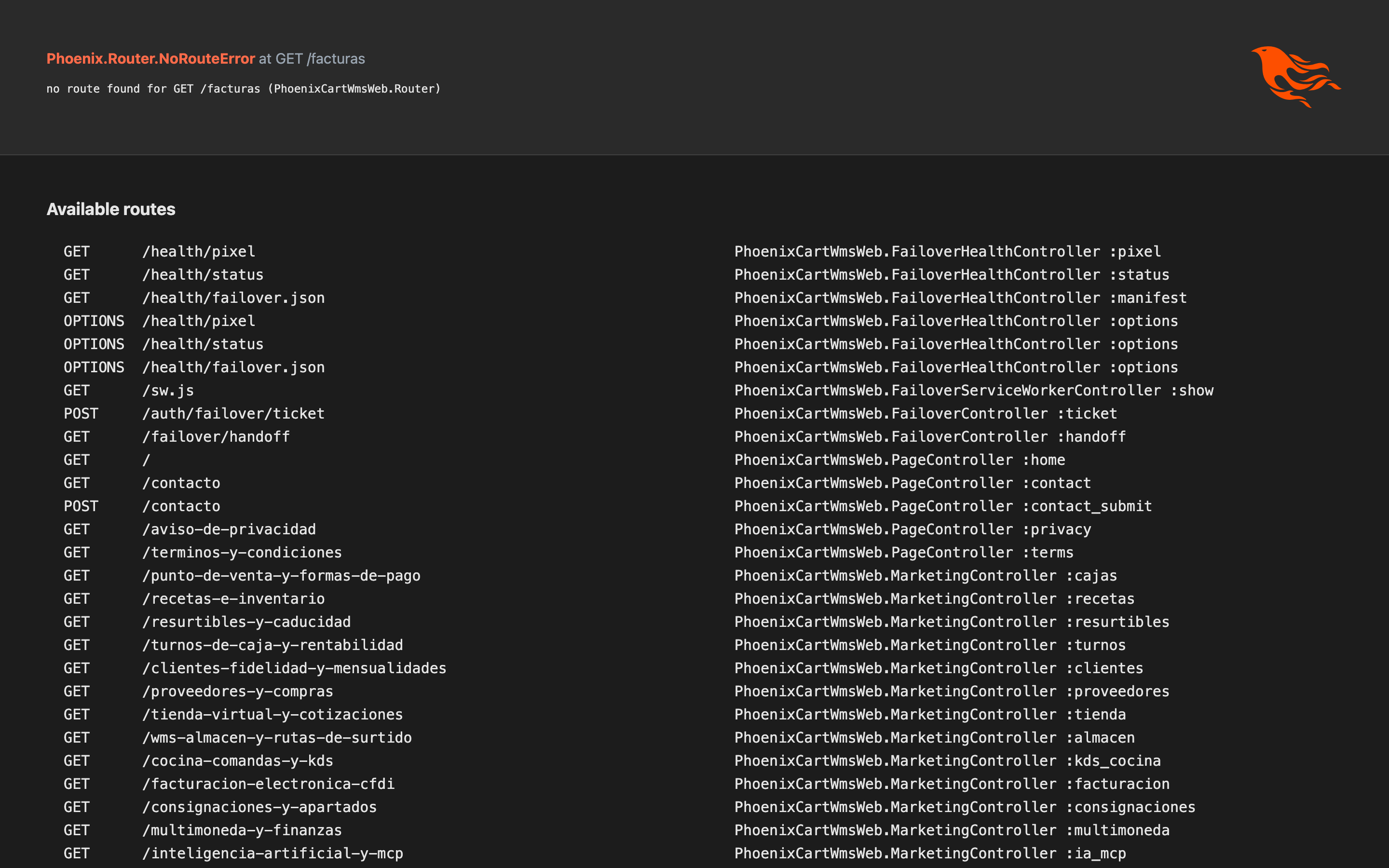Click the /health/pixel GET route path
1389x868 pixels.
[199, 251]
